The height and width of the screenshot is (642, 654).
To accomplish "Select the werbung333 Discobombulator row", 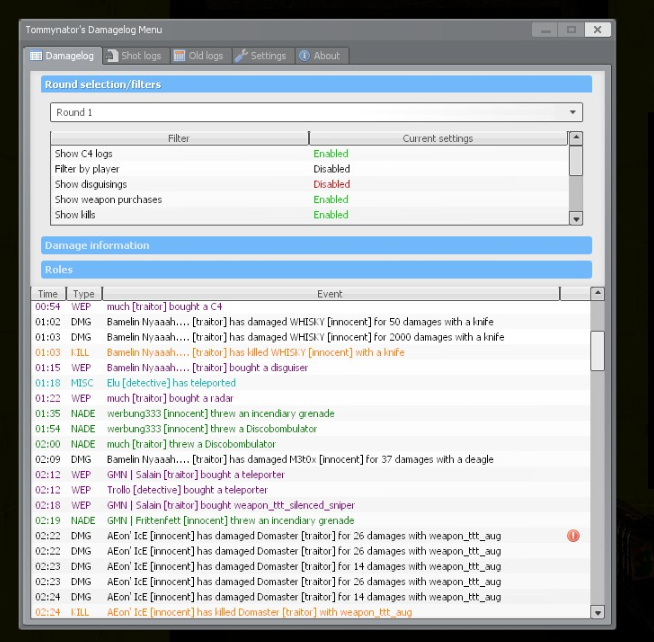I will coord(311,429).
